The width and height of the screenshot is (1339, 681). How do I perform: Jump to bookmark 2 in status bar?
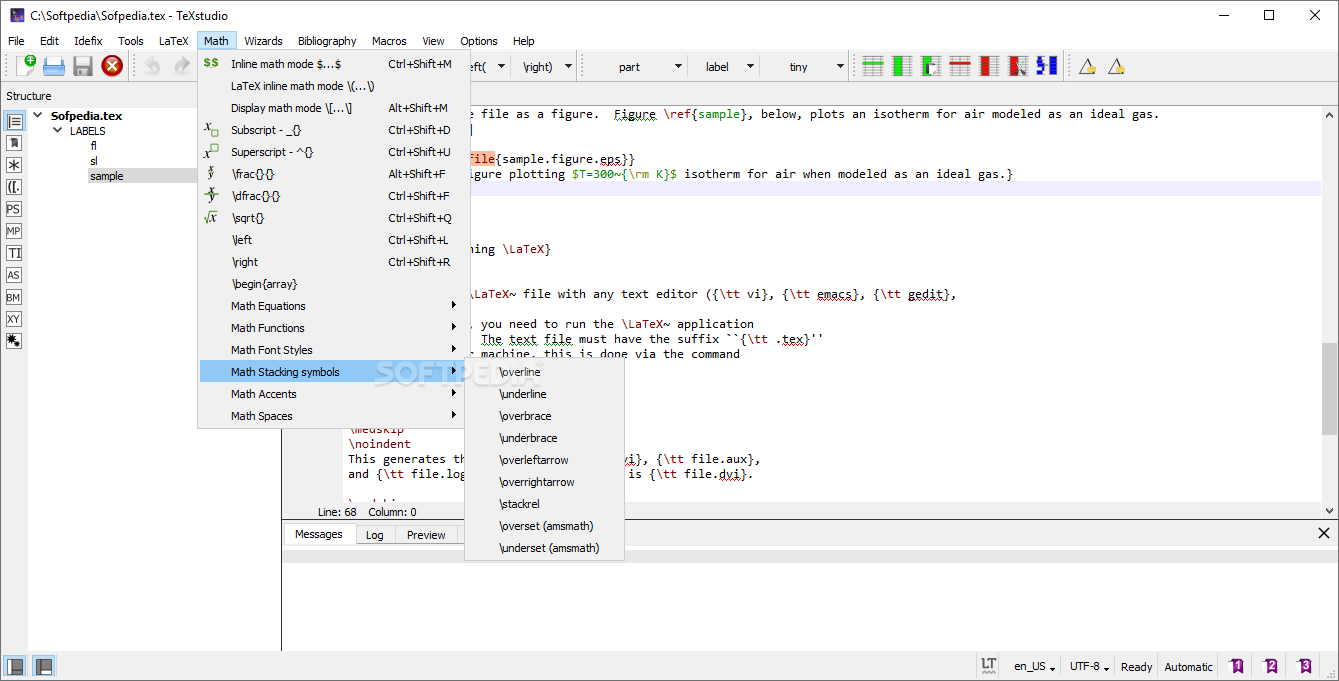pyautogui.click(x=1271, y=666)
